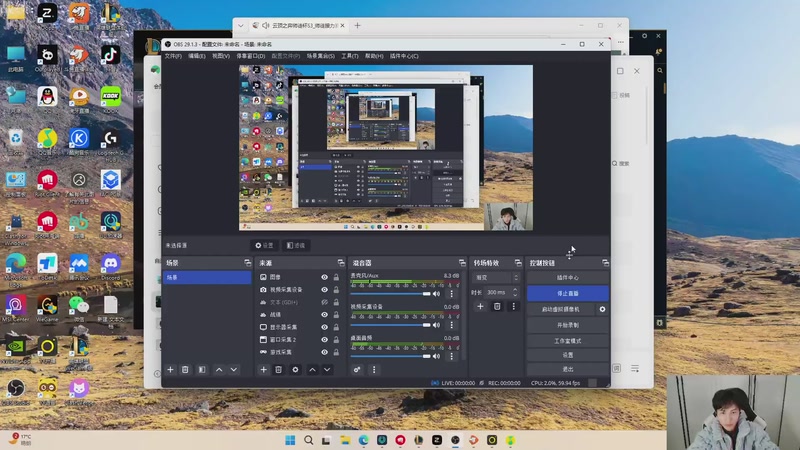Click the 停止直播 button
The width and height of the screenshot is (800, 450).
[567, 293]
